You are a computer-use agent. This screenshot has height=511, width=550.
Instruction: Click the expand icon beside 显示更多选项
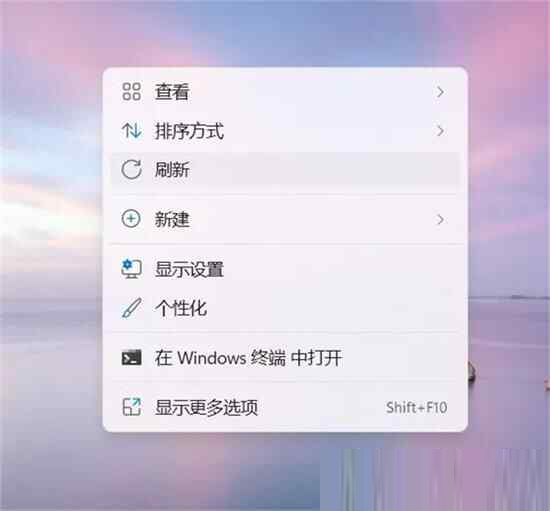tap(132, 407)
